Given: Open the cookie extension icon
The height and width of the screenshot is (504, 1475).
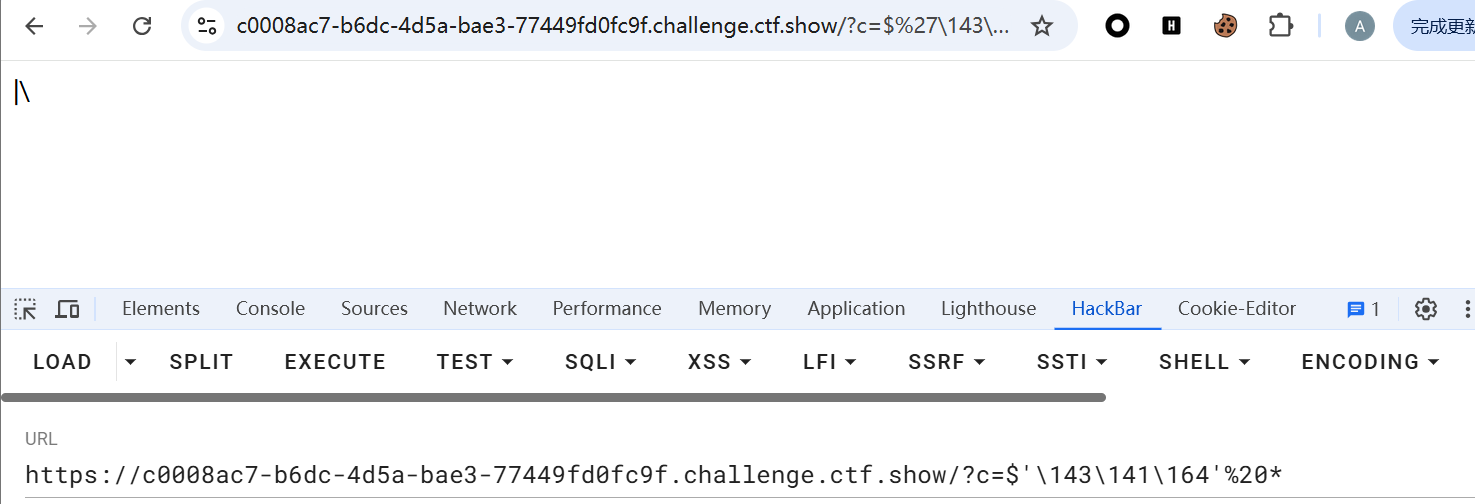Looking at the screenshot, I should point(1226,27).
